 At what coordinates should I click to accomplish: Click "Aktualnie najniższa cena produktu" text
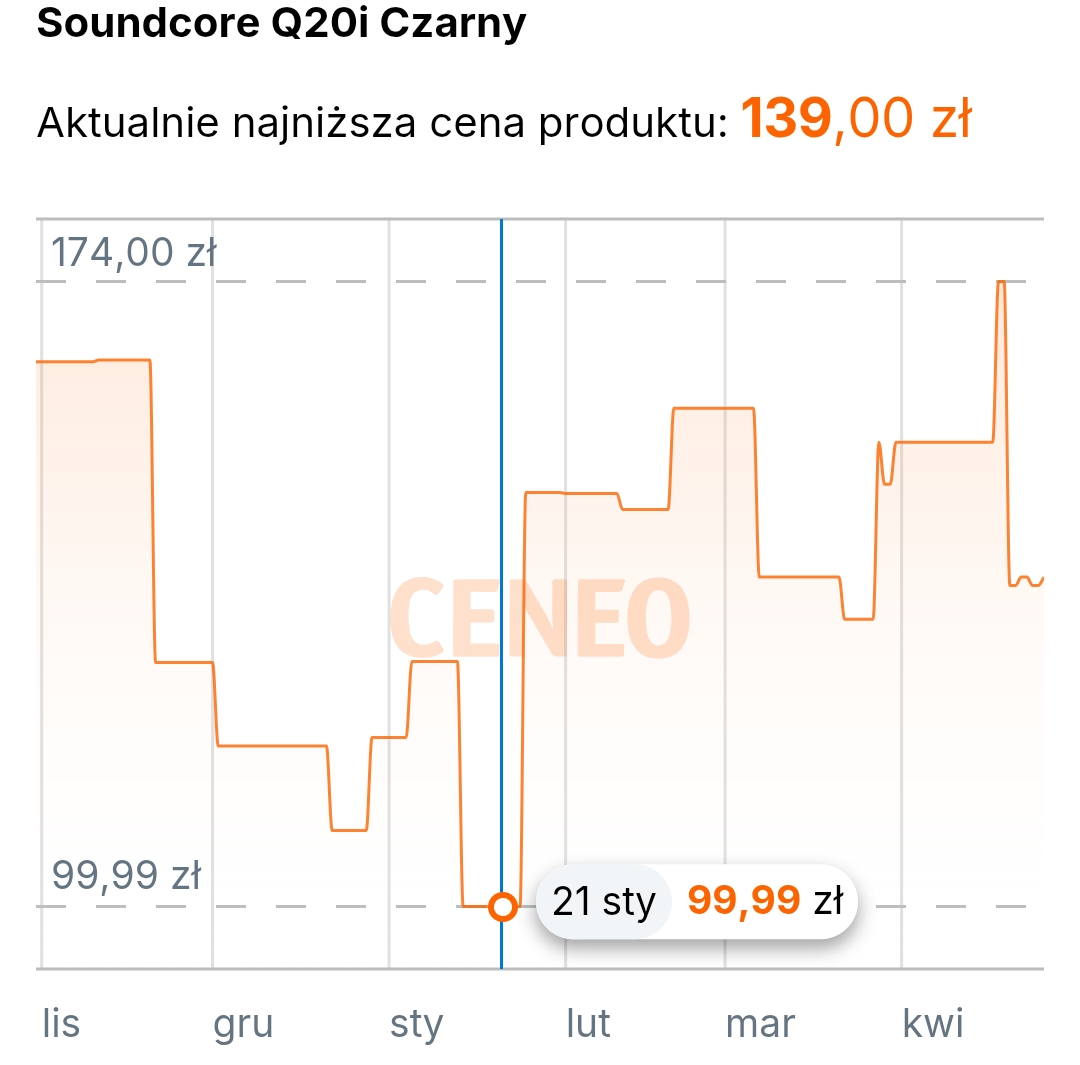(381, 124)
